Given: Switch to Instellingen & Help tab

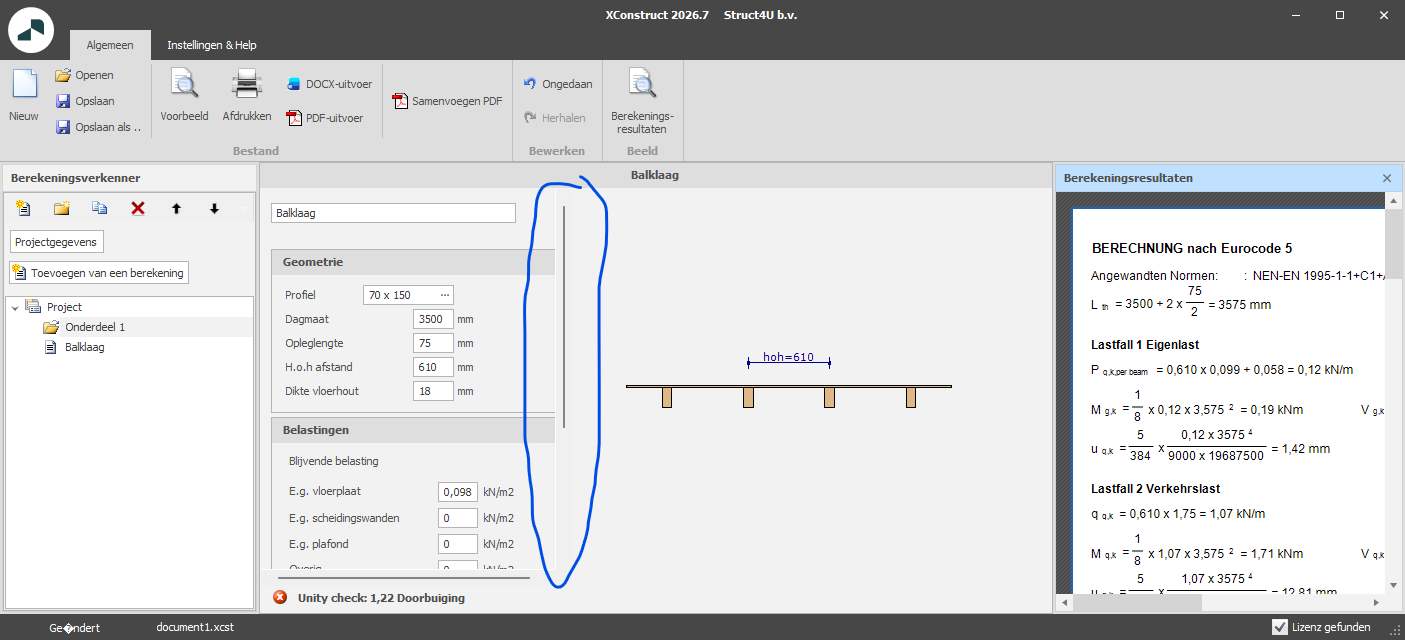Looking at the screenshot, I should click(211, 45).
